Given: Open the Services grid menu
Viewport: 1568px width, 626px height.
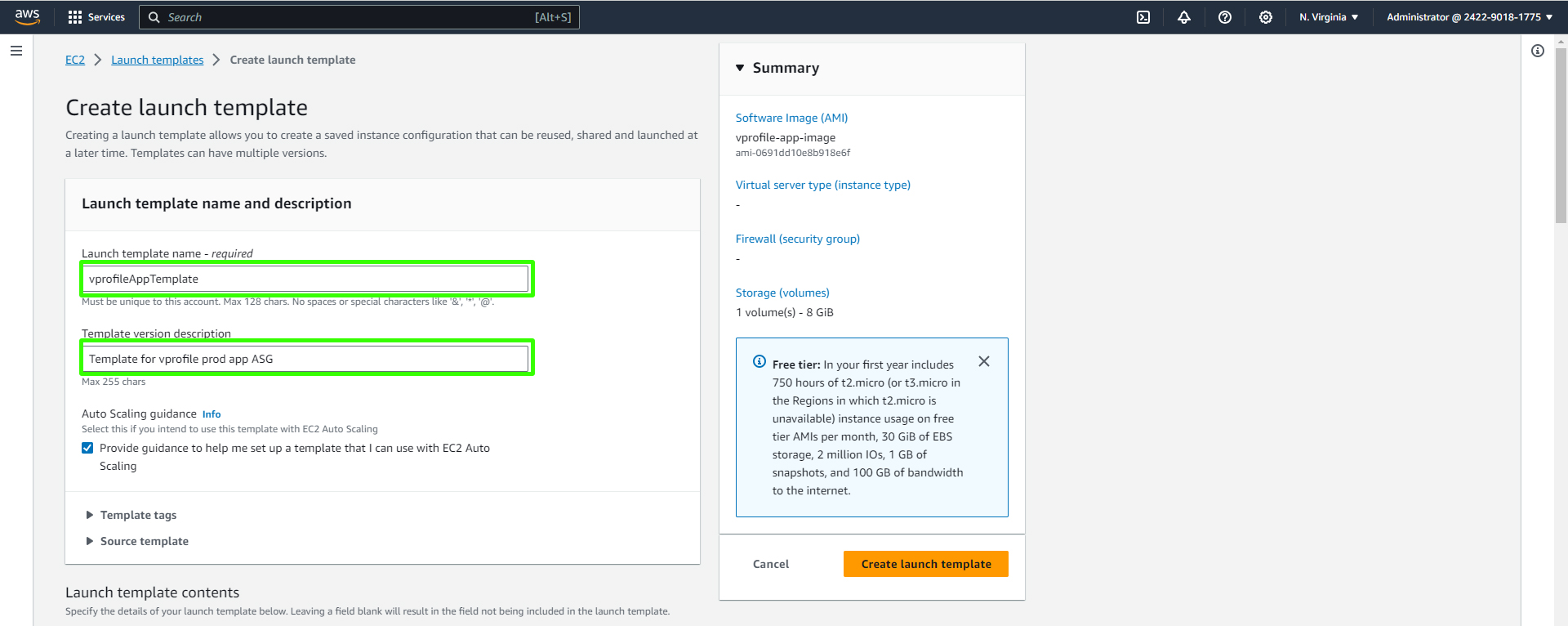Looking at the screenshot, I should (96, 17).
